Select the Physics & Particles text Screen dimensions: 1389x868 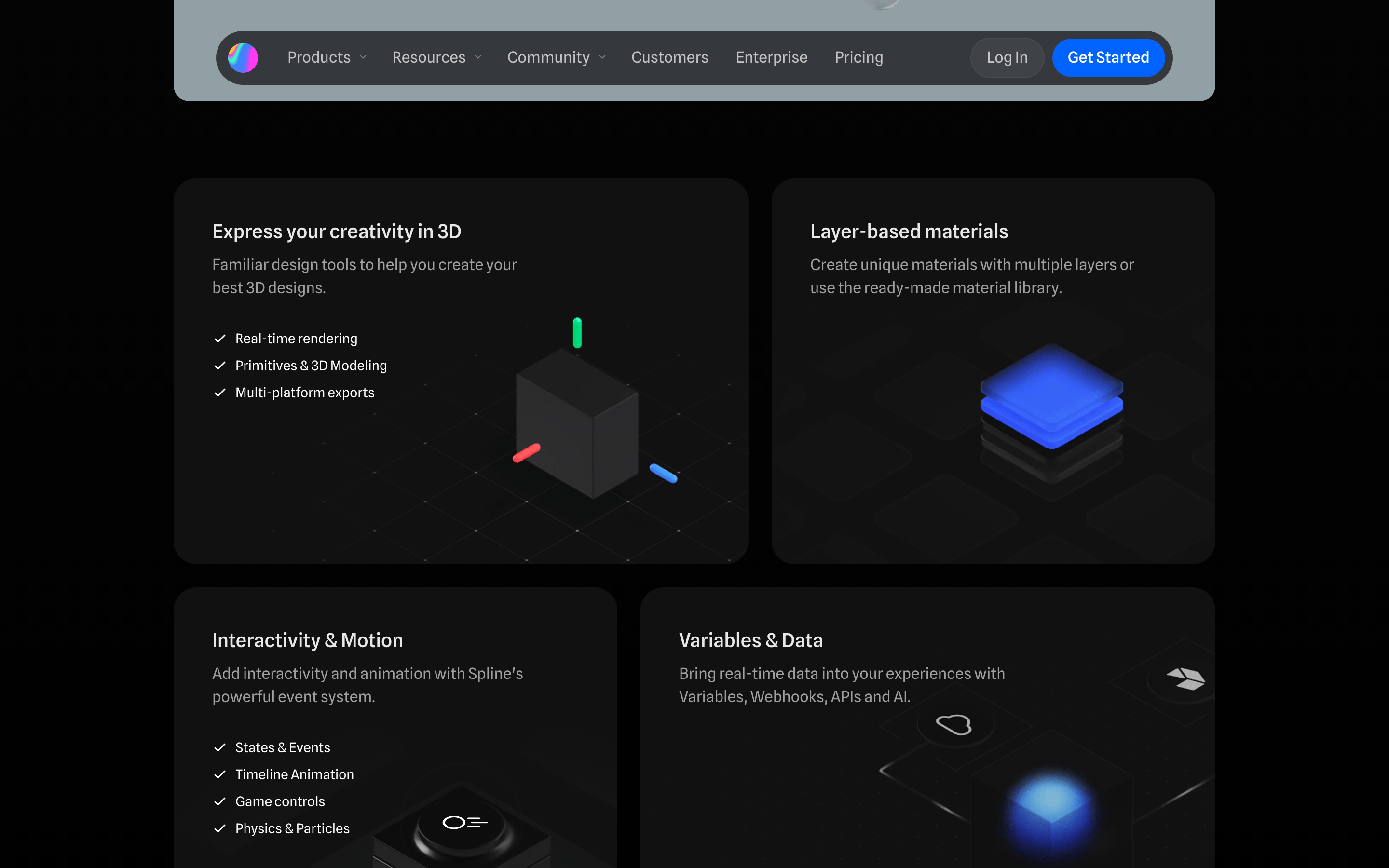(292, 828)
